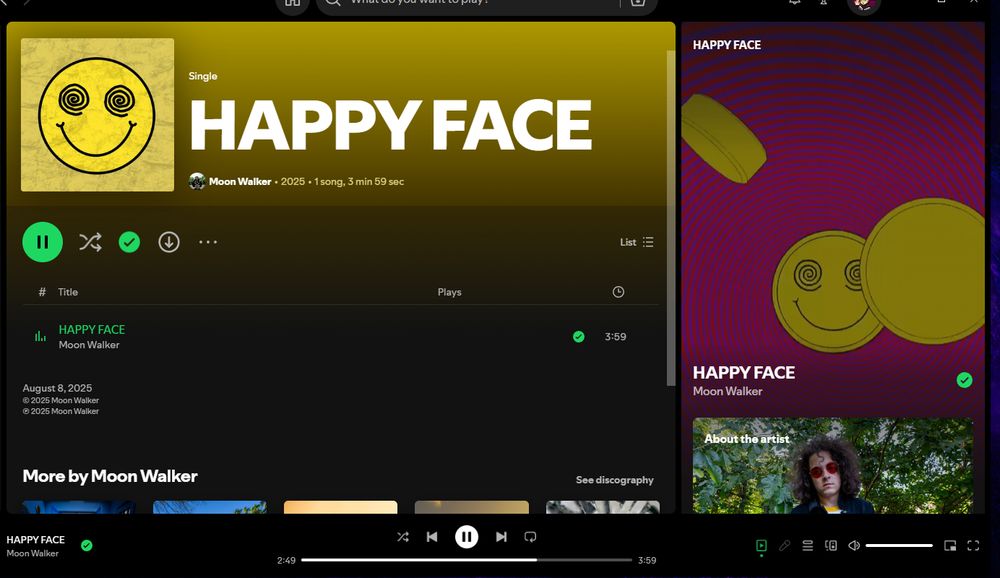Viewport: 1000px width, 578px height.
Task: Open the Connect to a device menu
Action: point(830,545)
